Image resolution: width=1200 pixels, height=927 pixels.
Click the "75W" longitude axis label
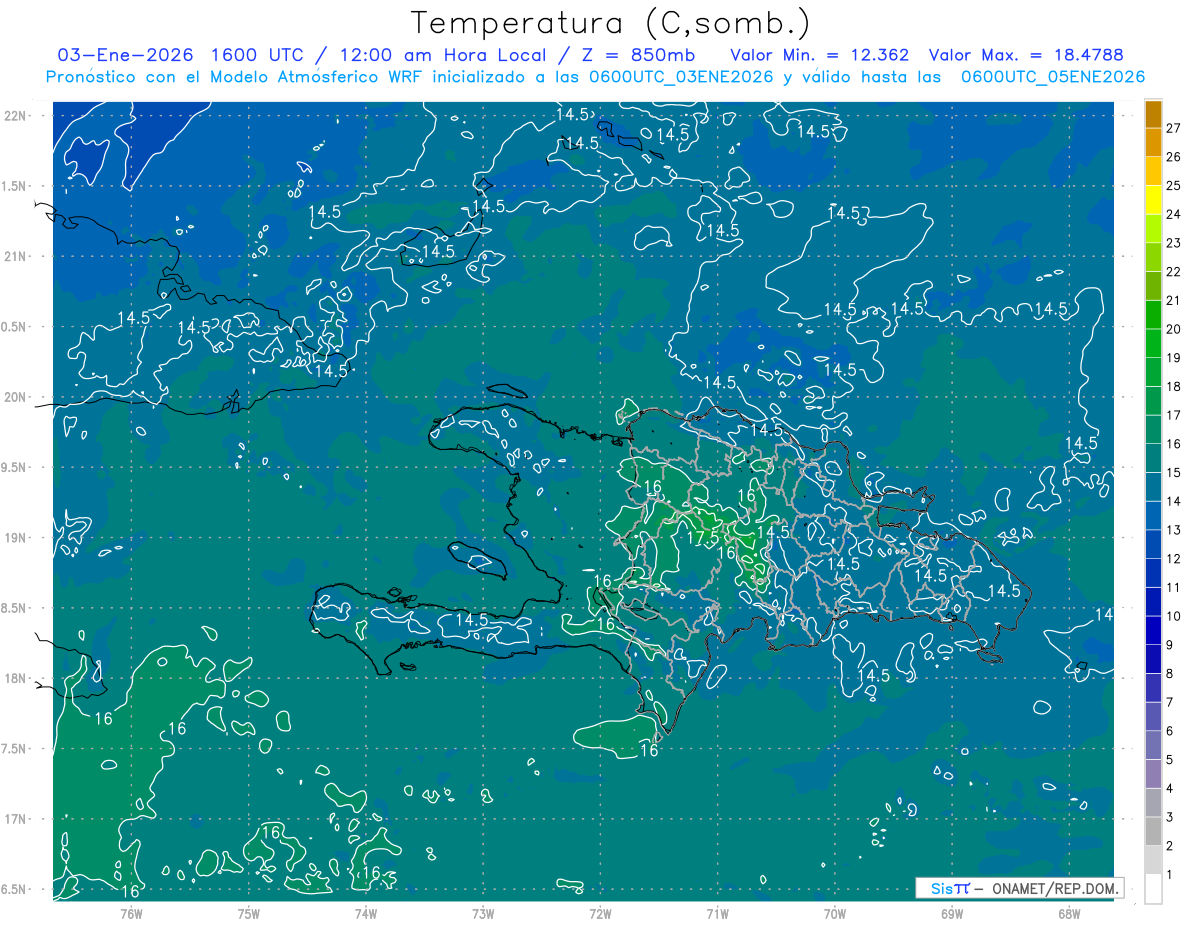click(x=248, y=914)
